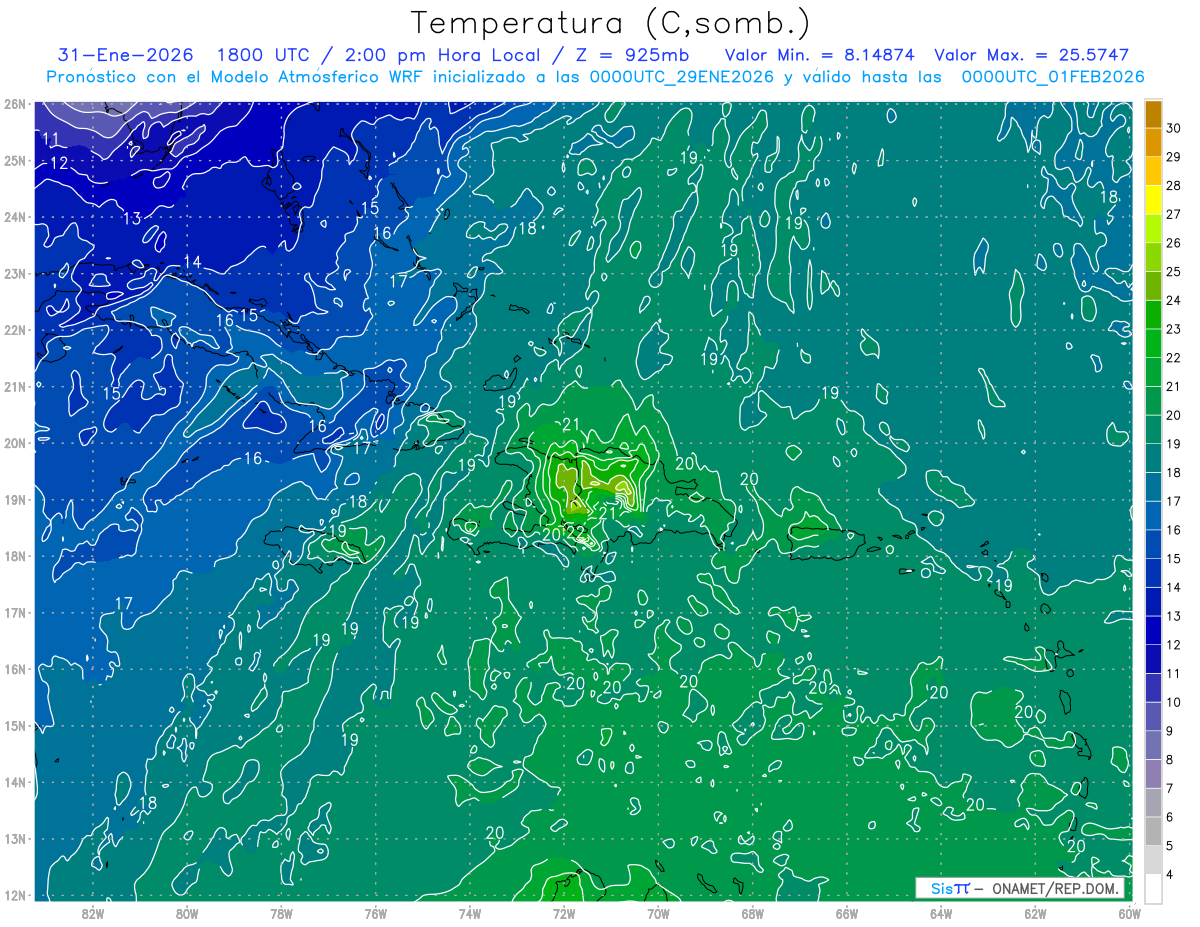Select the date text "31-Ene-2026"
The image size is (1200, 927).
tap(124, 55)
